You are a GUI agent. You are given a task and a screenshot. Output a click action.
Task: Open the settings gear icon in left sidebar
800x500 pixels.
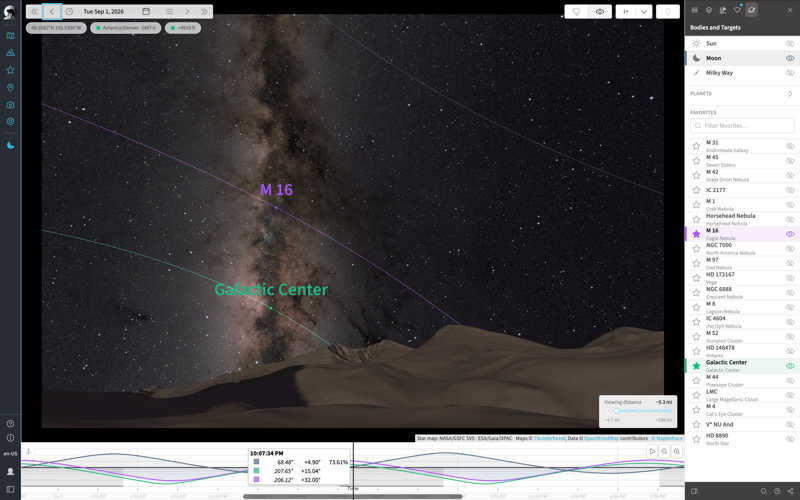[10, 121]
